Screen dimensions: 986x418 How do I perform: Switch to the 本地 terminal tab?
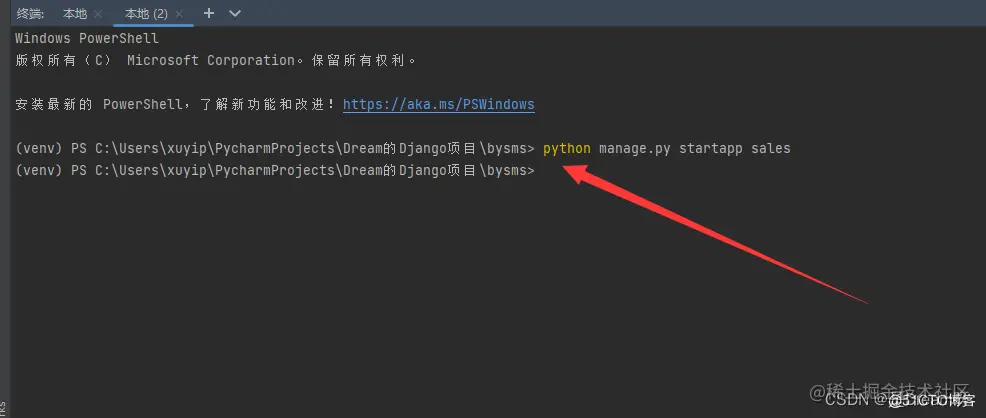coord(74,13)
